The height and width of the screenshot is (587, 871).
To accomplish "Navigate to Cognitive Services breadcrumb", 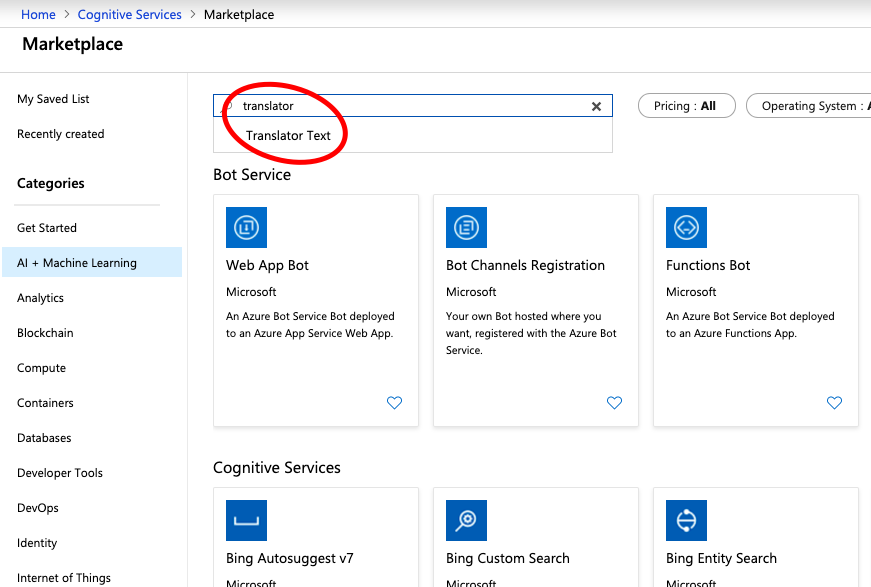I will point(129,15).
